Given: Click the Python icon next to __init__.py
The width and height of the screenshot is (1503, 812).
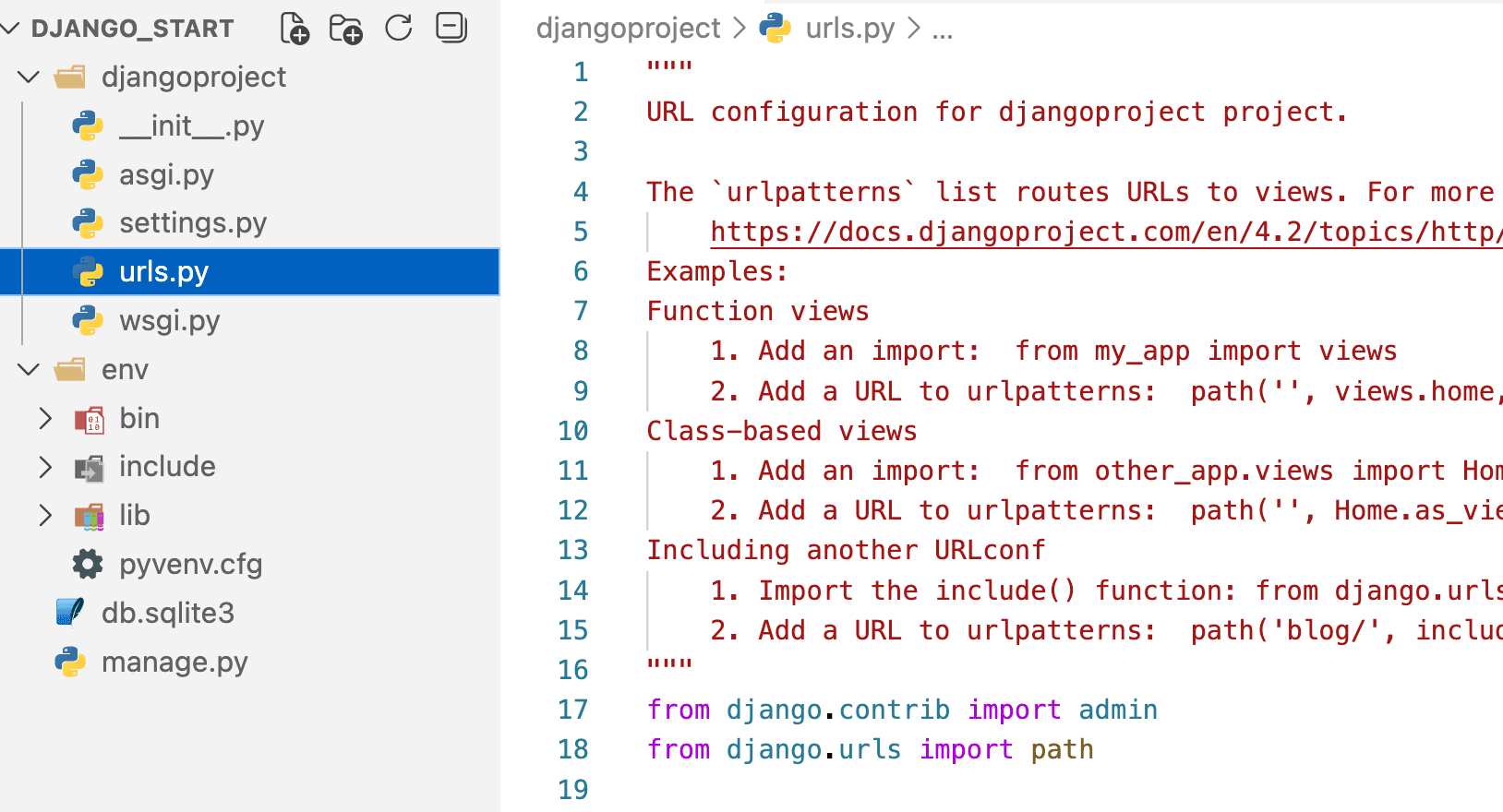Looking at the screenshot, I should click(x=88, y=125).
